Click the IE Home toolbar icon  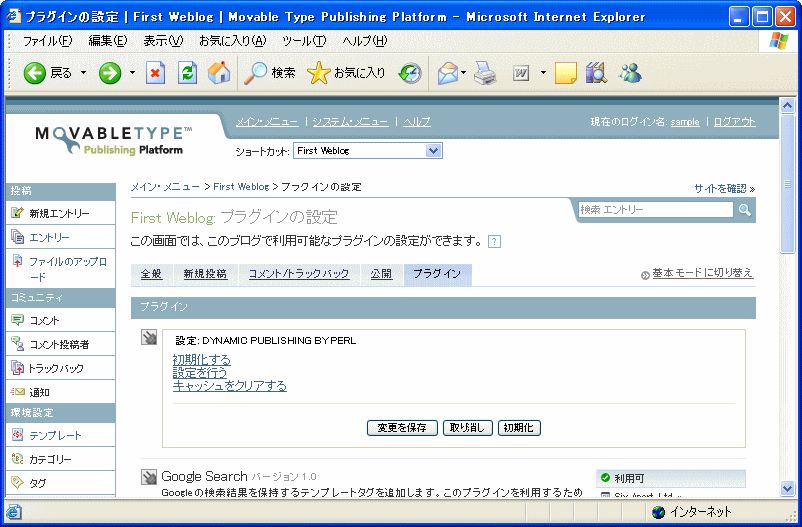point(218,73)
